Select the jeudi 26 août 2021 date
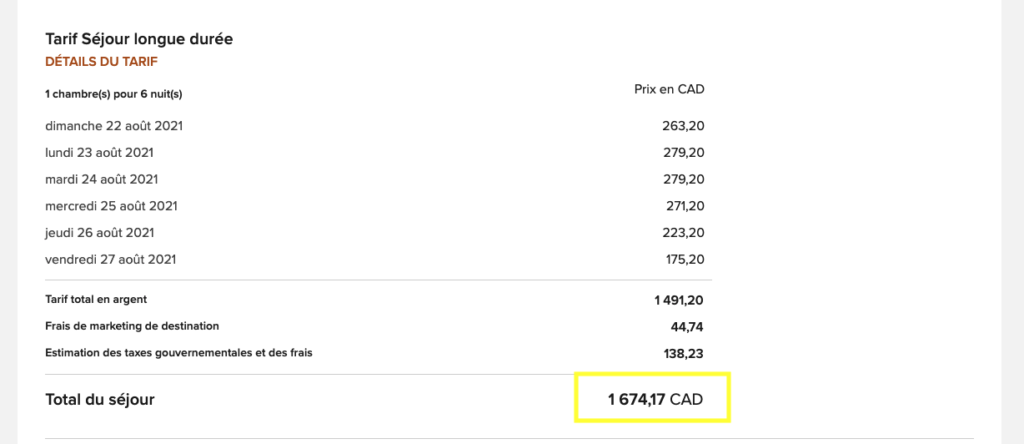The height and width of the screenshot is (444, 1024). pyautogui.click(x=100, y=234)
